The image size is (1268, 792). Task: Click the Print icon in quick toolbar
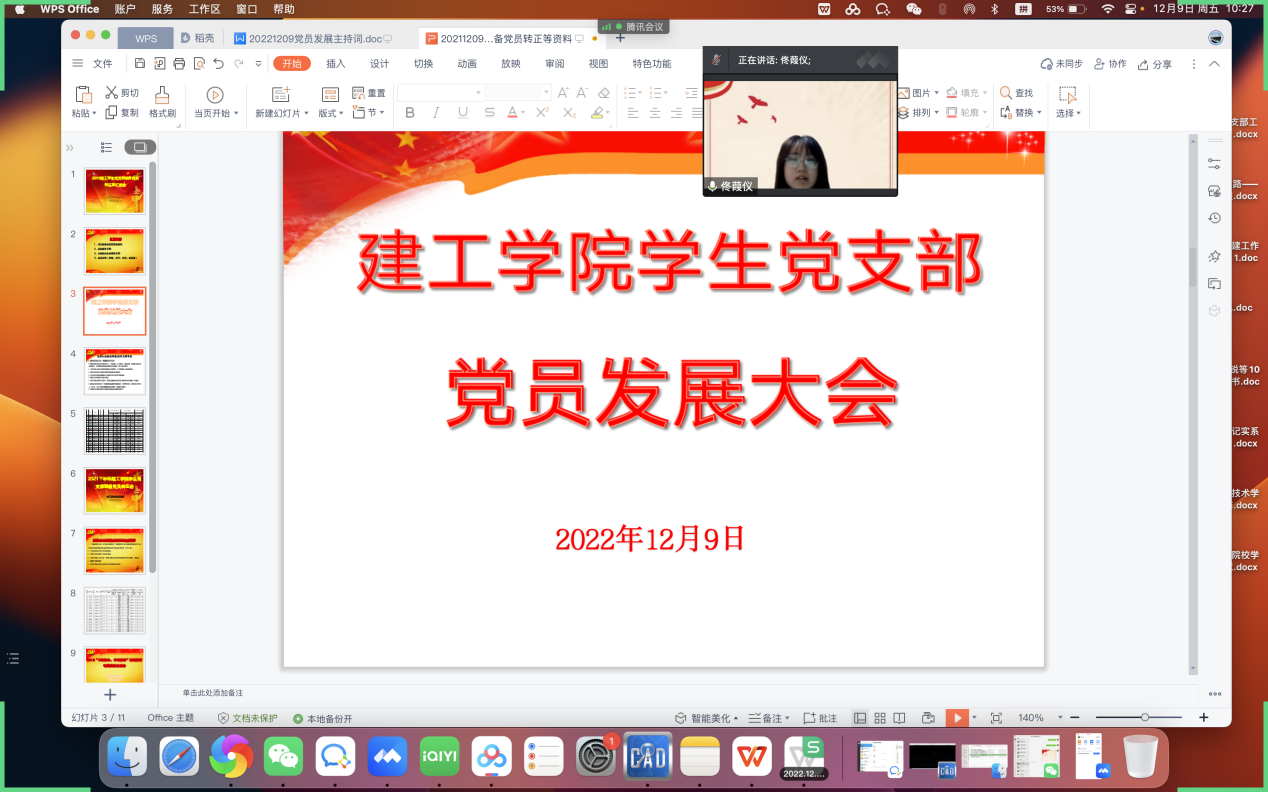[x=179, y=64]
